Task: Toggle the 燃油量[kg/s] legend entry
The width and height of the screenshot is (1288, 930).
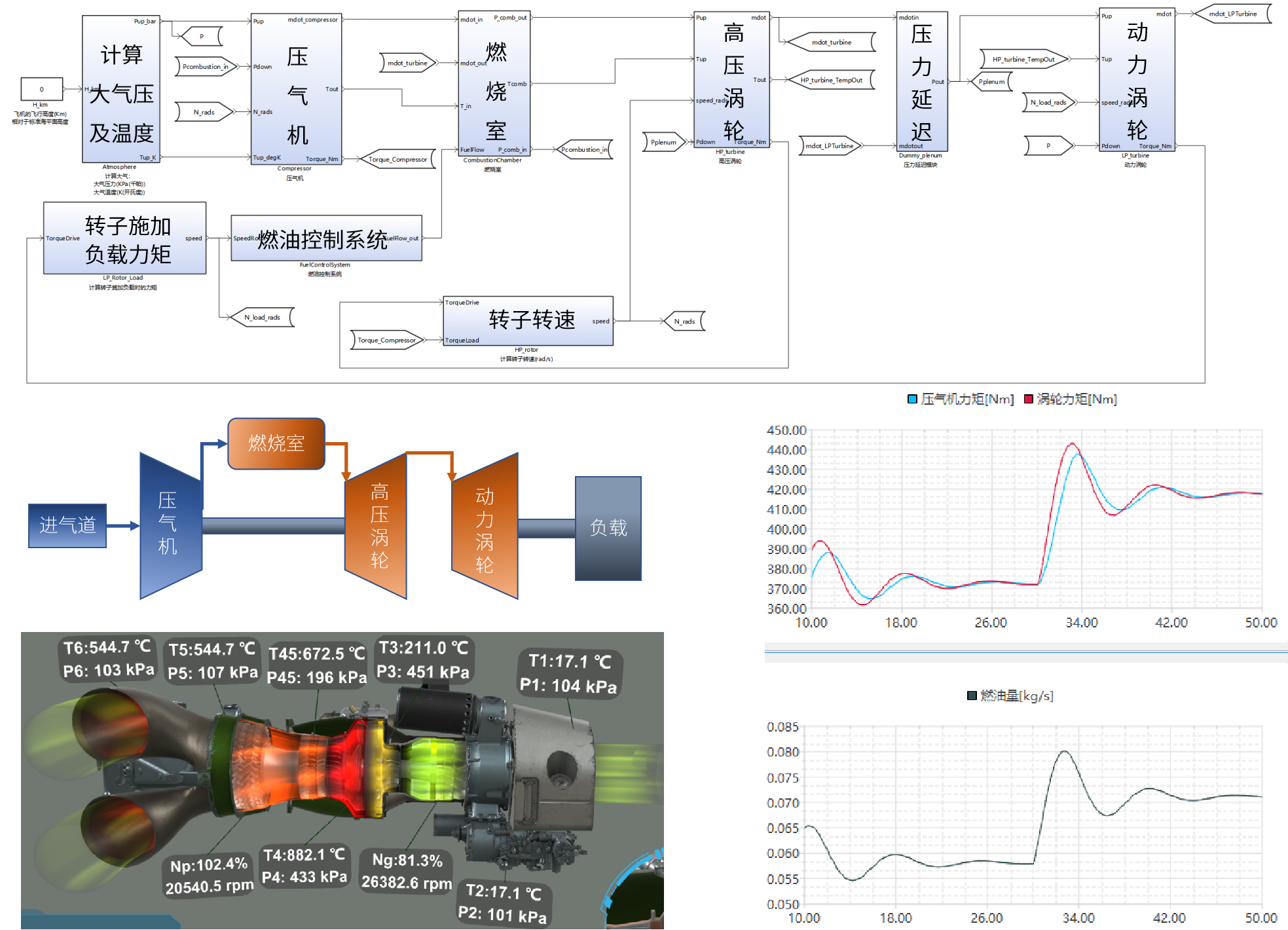Action: [x=1012, y=696]
